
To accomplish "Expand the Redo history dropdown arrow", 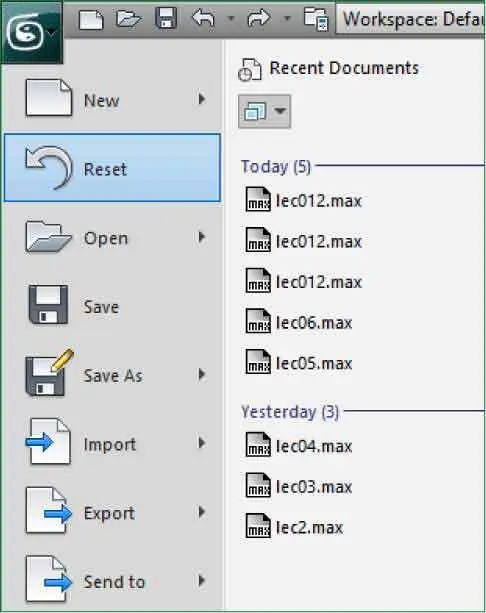I will point(287,18).
